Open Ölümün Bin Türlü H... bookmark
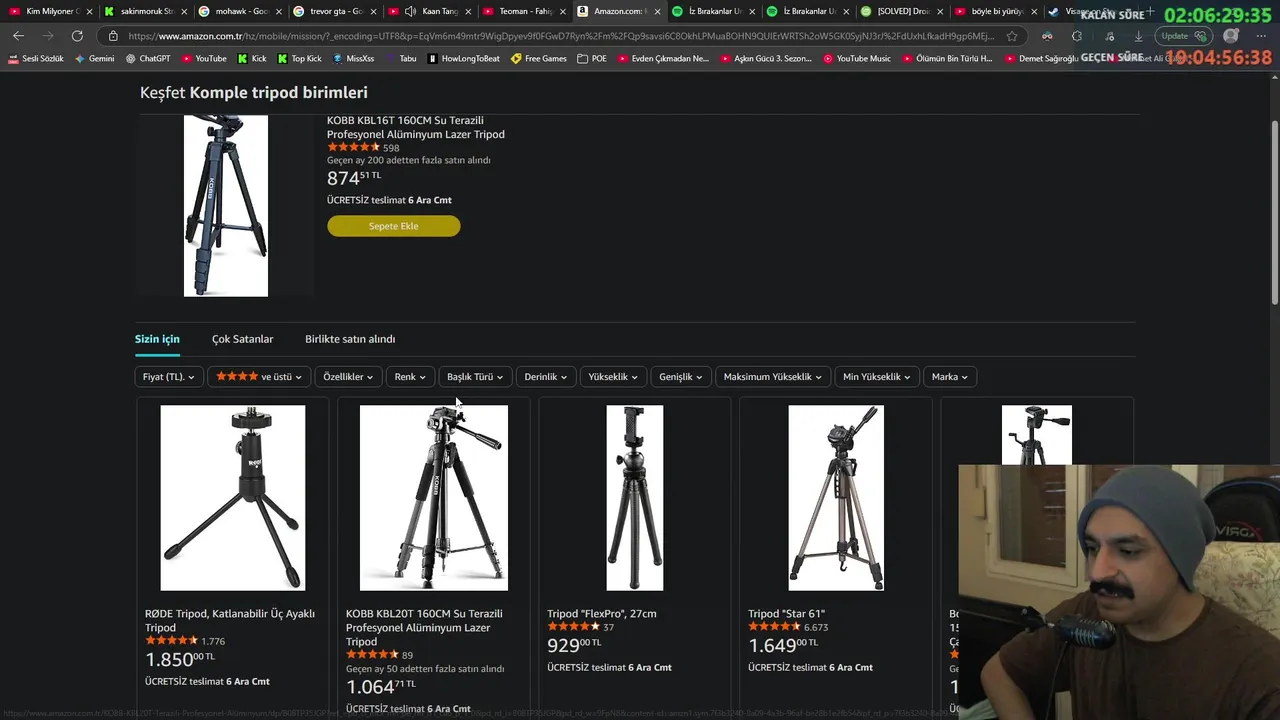1280x720 pixels. (x=947, y=59)
